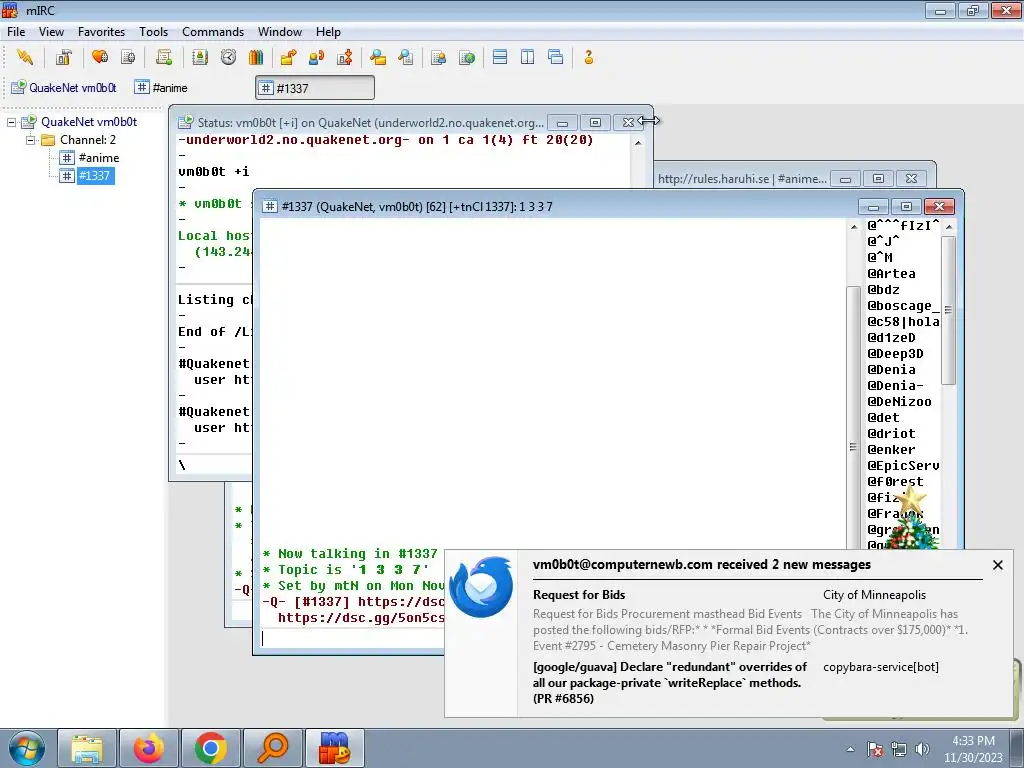Screen dimensions: 1024x768
Task: Open the Address Book icon
Action: pos(200,57)
